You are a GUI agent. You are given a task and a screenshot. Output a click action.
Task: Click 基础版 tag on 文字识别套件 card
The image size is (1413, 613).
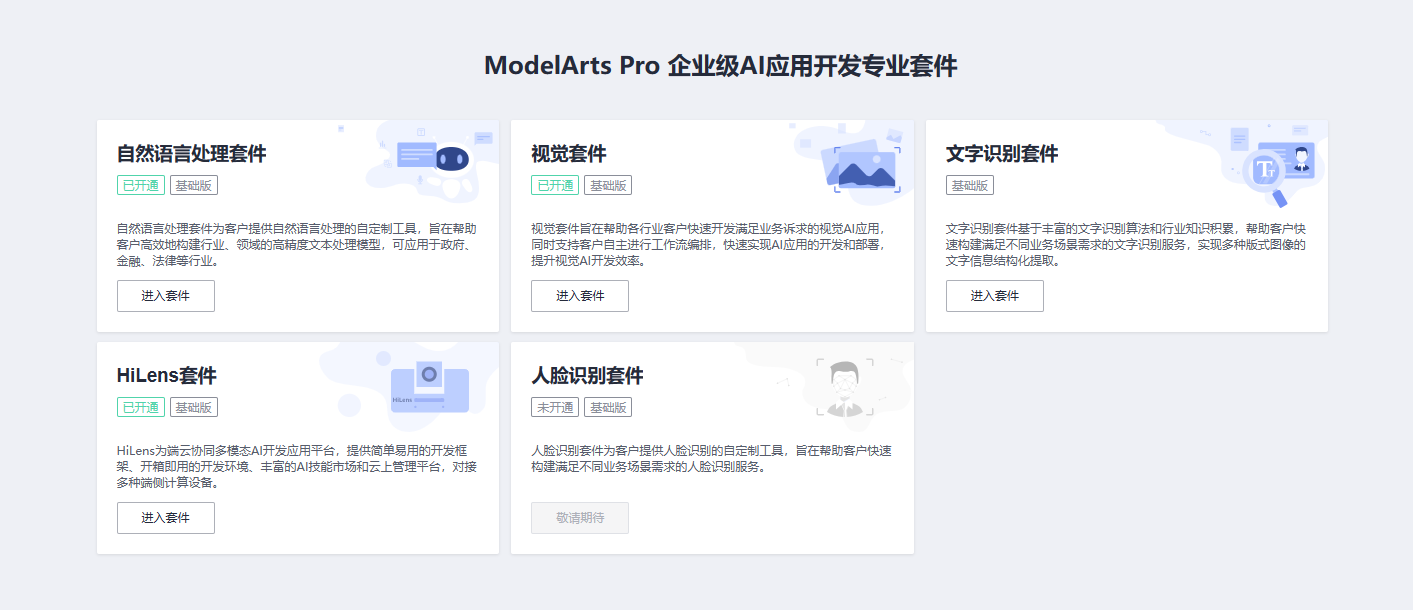coord(970,185)
